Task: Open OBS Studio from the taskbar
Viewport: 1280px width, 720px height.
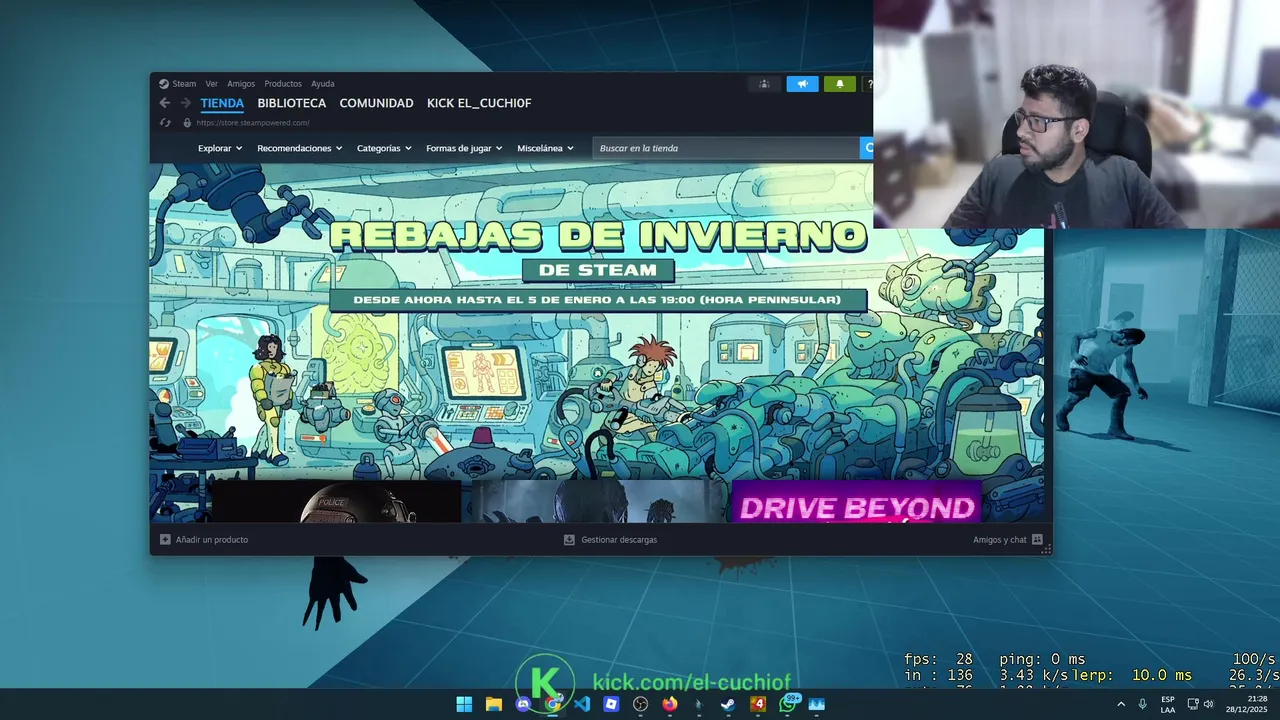Action: 641,704
